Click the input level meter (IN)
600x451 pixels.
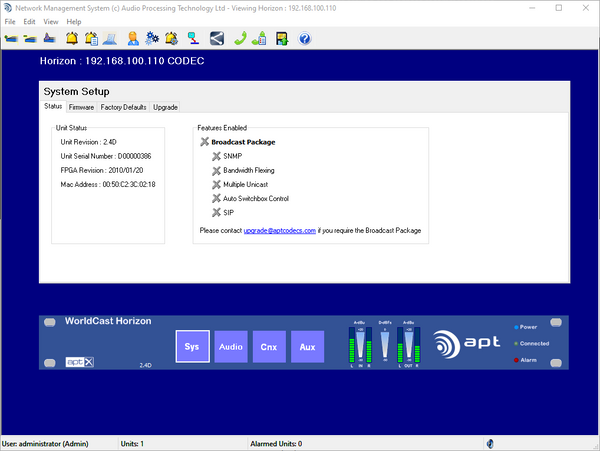click(x=360, y=345)
